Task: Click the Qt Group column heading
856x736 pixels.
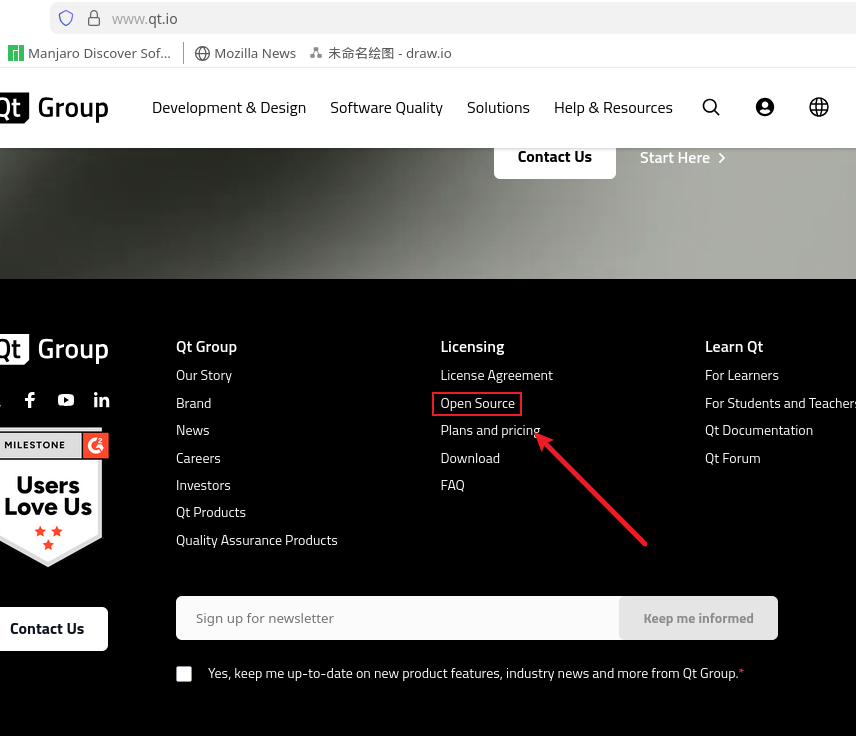Action: [x=206, y=347]
